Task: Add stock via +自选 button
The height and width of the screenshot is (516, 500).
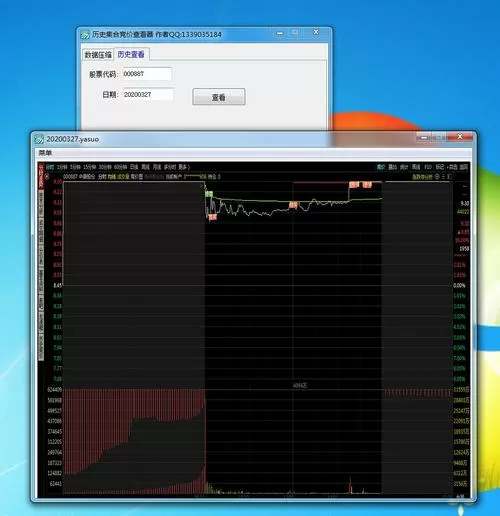Action: point(452,167)
